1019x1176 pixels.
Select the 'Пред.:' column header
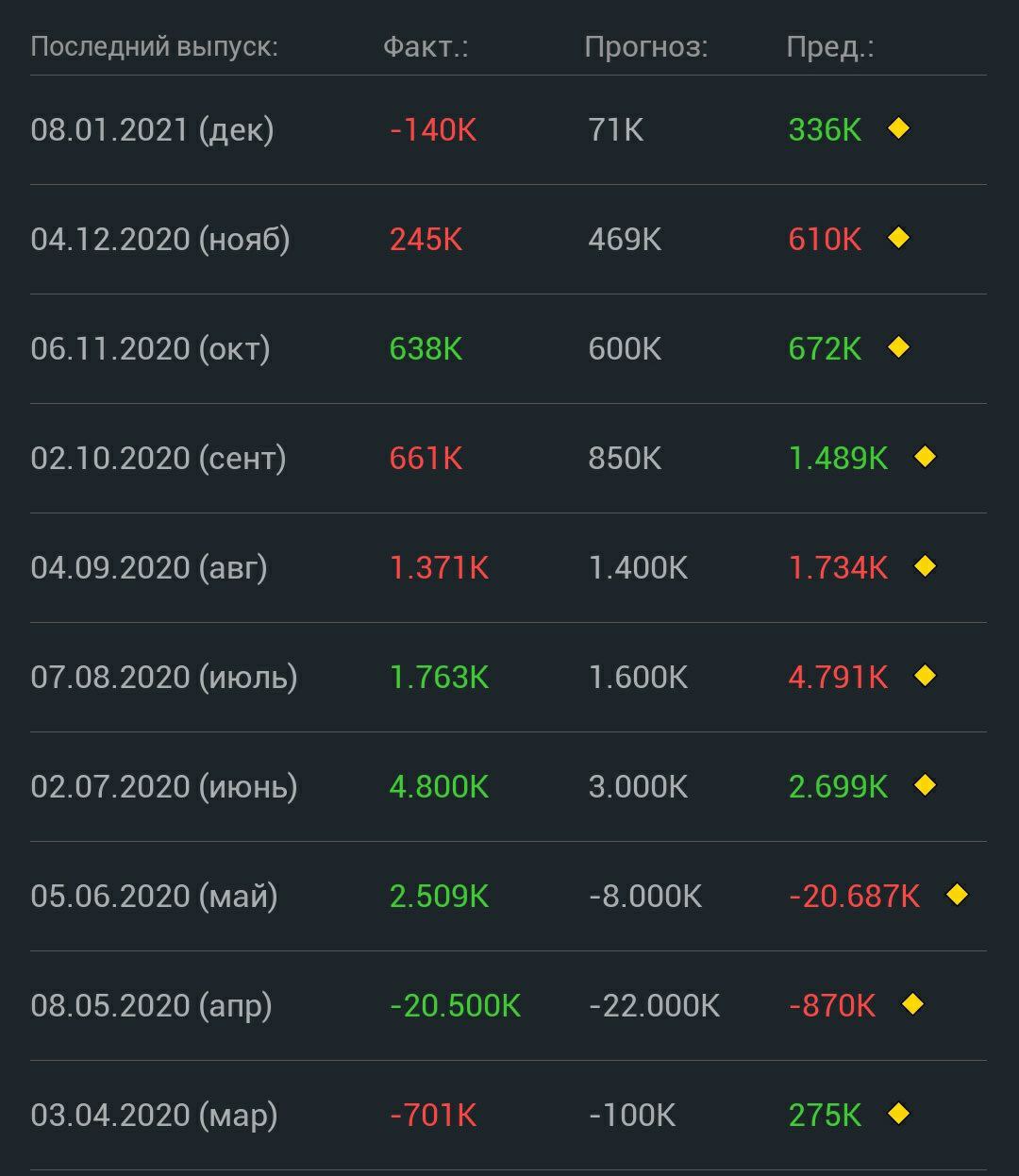click(830, 47)
